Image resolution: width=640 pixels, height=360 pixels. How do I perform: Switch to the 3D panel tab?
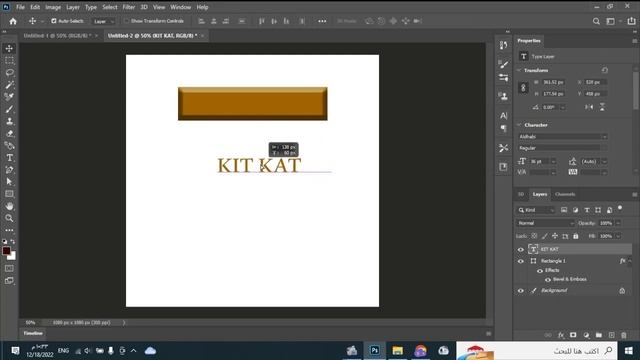[x=521, y=194]
